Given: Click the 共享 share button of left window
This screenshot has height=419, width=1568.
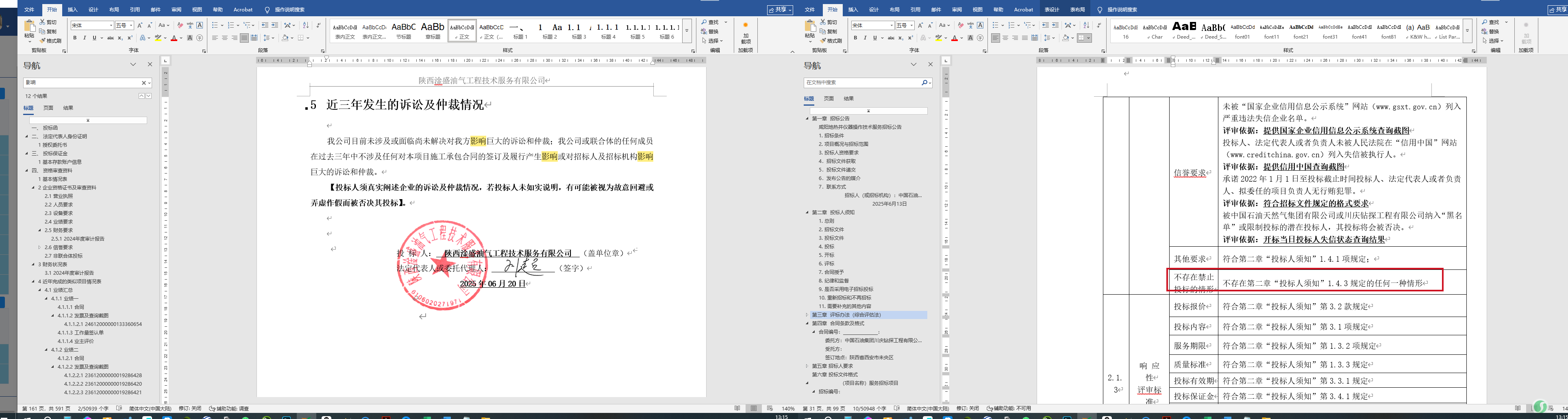Looking at the screenshot, I should [x=781, y=10].
